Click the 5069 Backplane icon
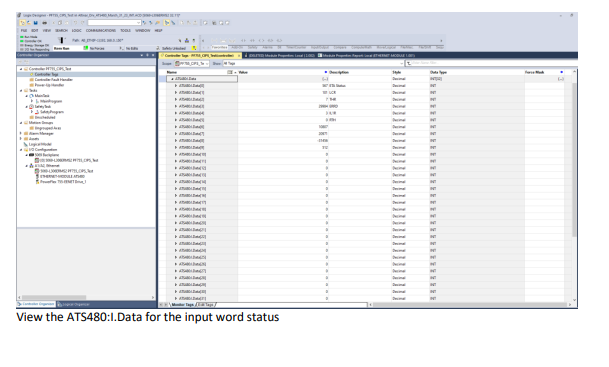 [x=31, y=155]
